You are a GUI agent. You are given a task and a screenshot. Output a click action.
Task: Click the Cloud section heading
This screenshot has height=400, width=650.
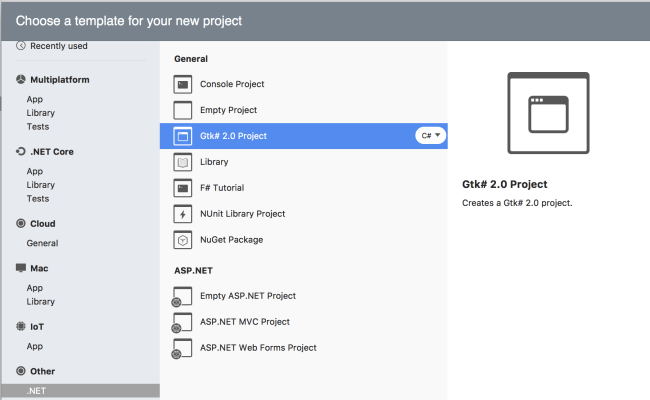coord(43,224)
